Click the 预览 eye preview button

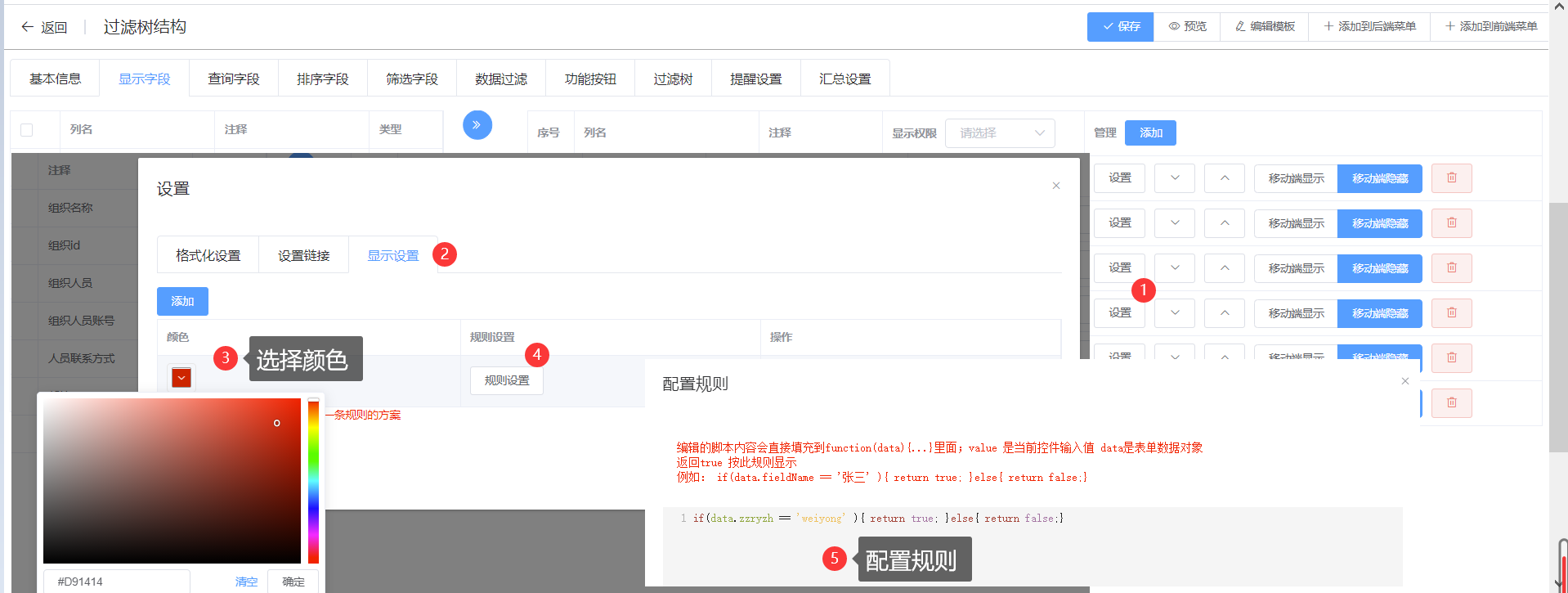pos(1187,27)
